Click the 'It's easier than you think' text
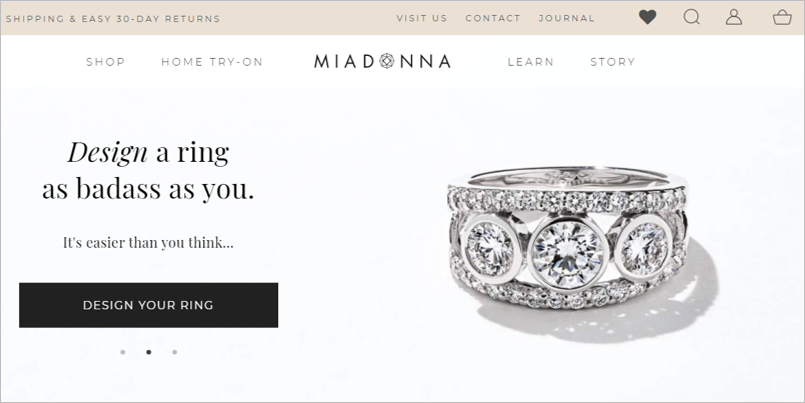 tap(148, 242)
